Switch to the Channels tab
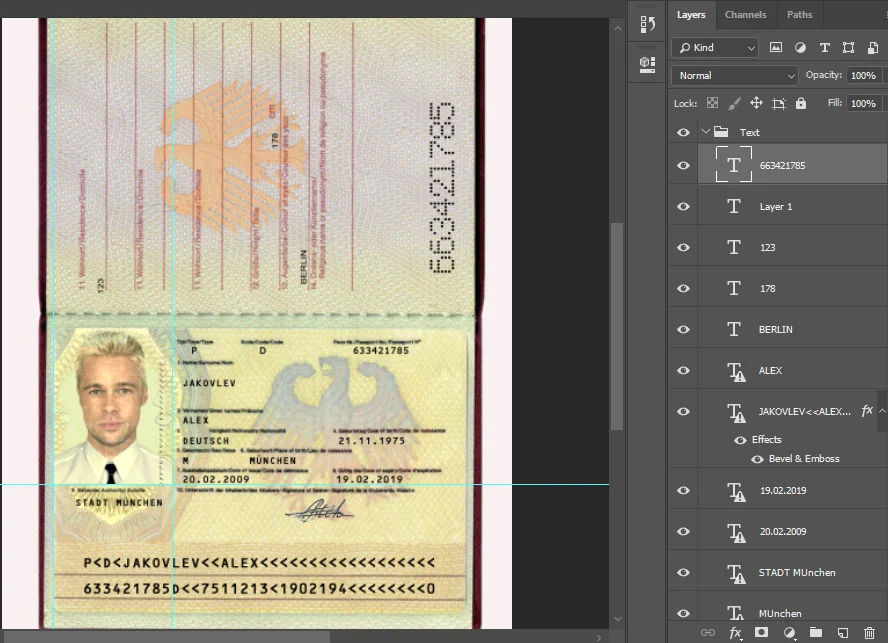 click(x=745, y=15)
